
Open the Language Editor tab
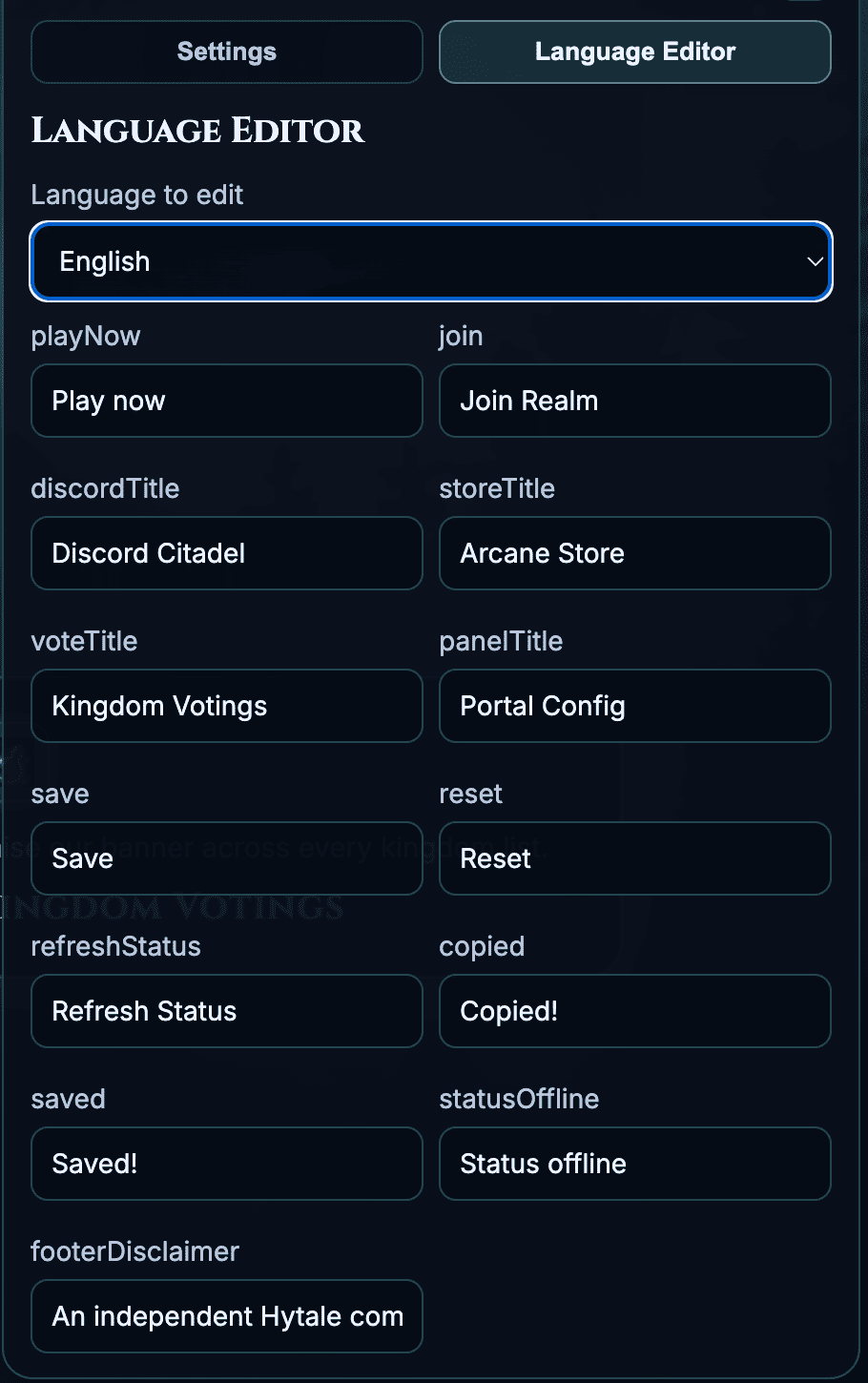click(x=634, y=52)
